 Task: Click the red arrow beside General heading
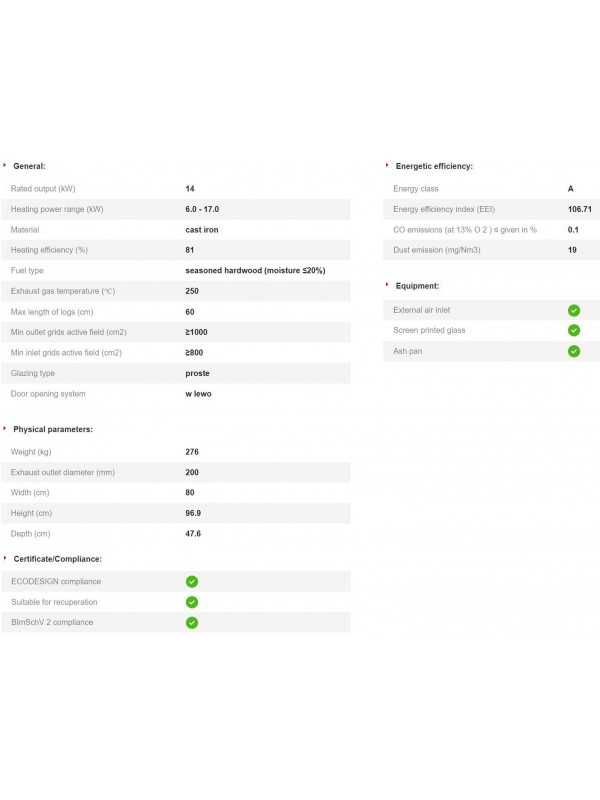point(5,165)
